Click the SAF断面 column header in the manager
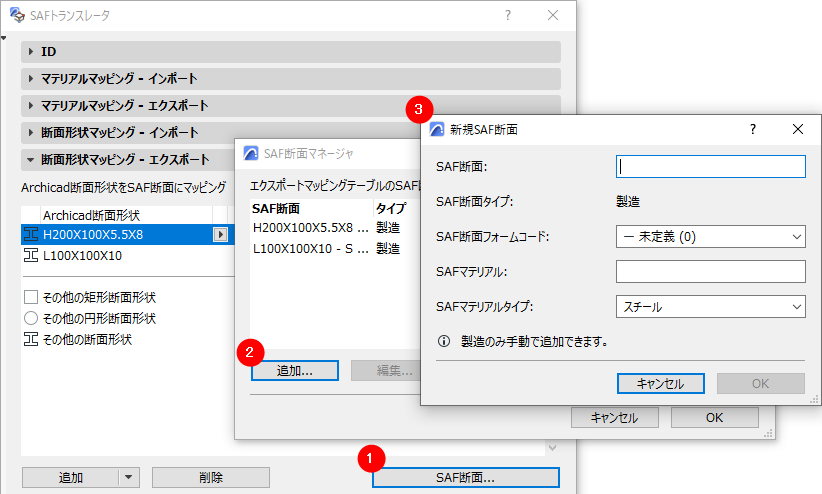 click(x=311, y=208)
